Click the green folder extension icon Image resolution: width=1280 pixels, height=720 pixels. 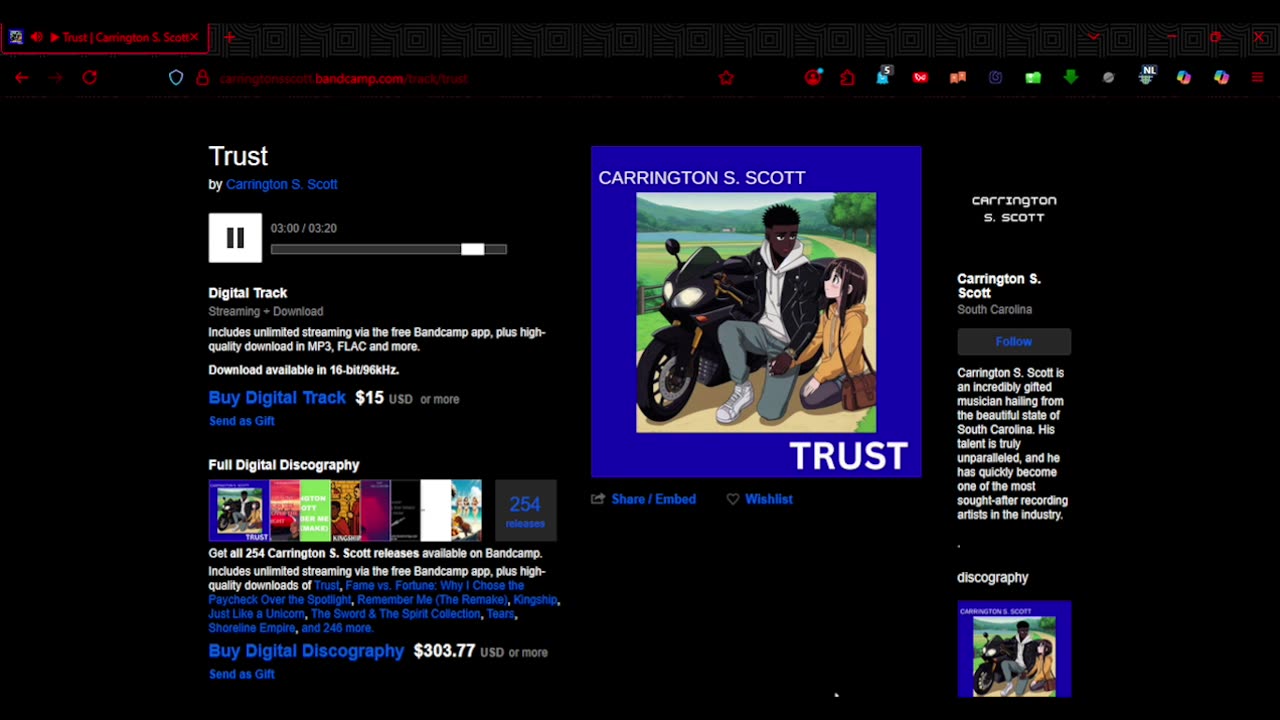(1033, 78)
